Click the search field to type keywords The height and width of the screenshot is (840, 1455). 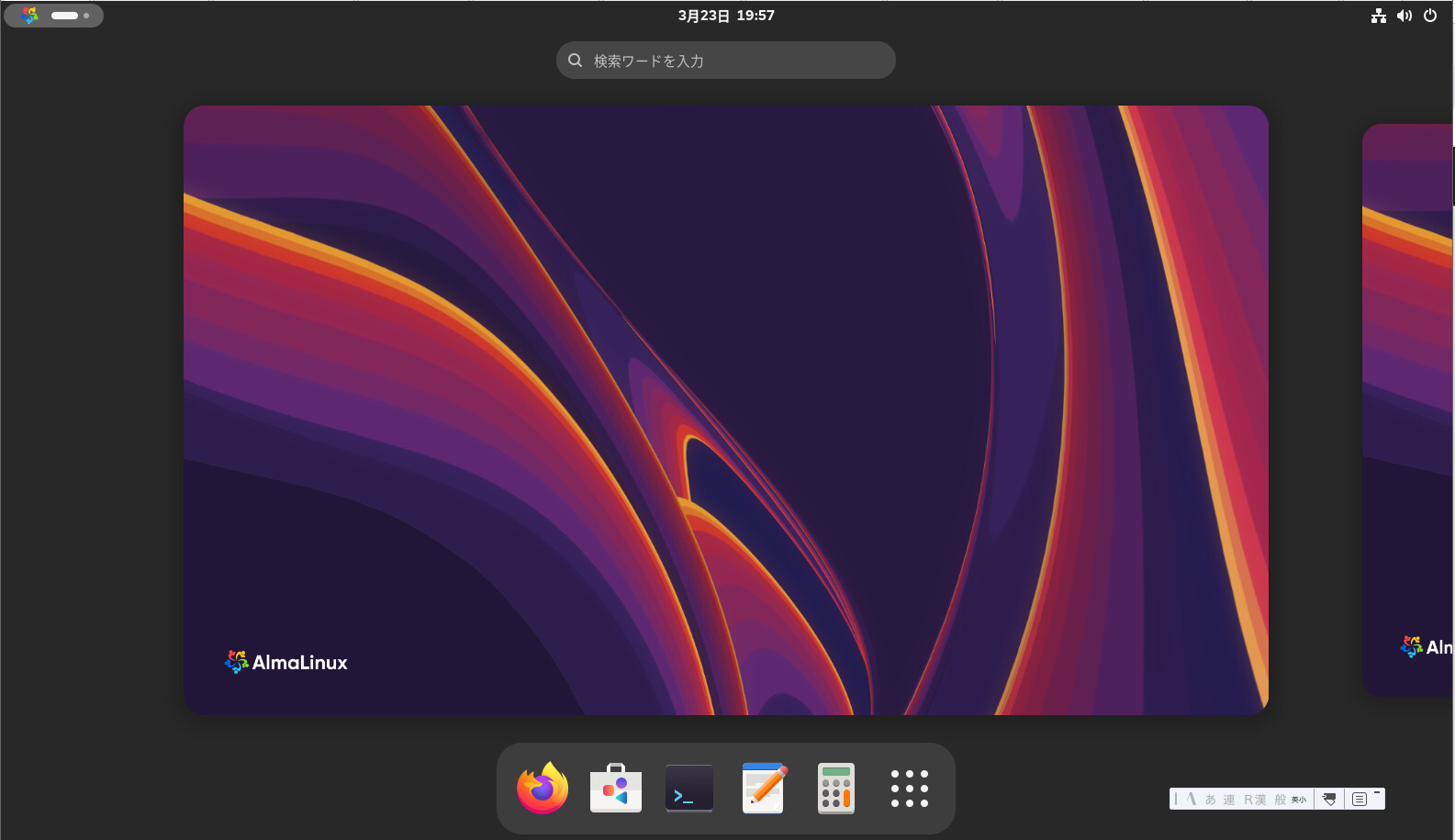click(726, 61)
